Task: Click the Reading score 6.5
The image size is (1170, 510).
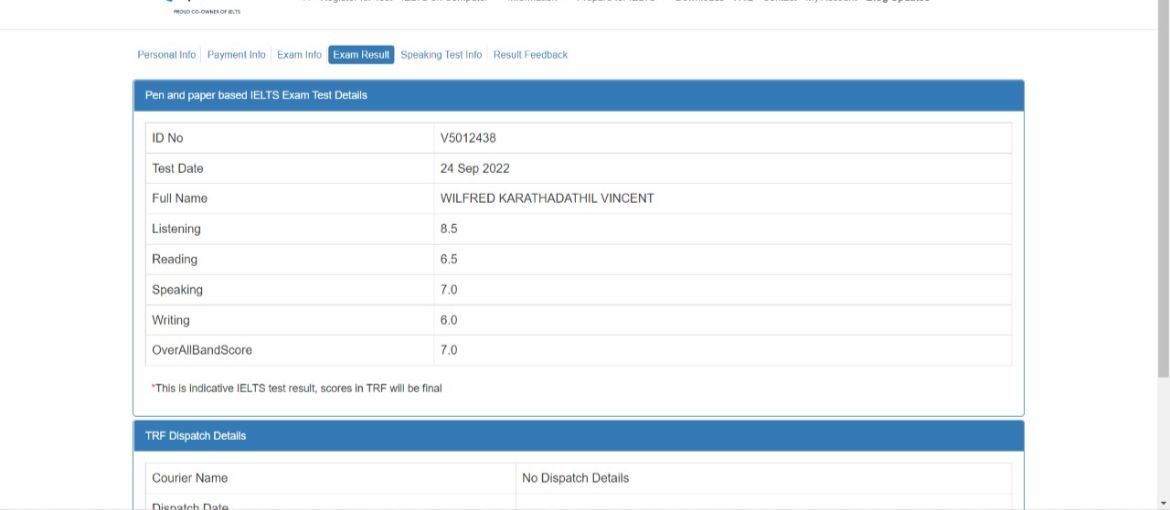Action: pyautogui.click(x=448, y=259)
